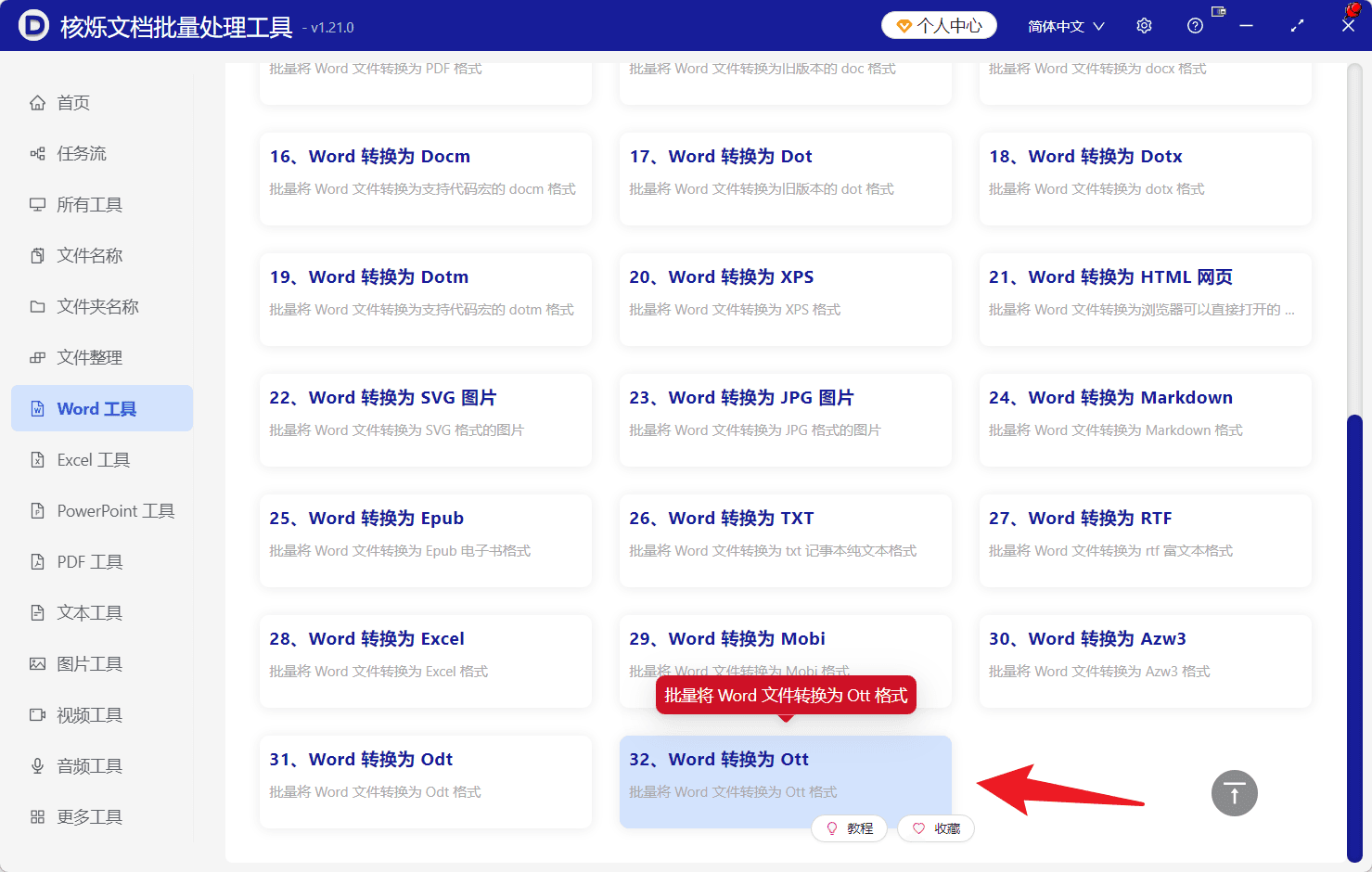The width and height of the screenshot is (1372, 872).
Task: Click the organize icon beside 文件整理
Action: [x=37, y=358]
